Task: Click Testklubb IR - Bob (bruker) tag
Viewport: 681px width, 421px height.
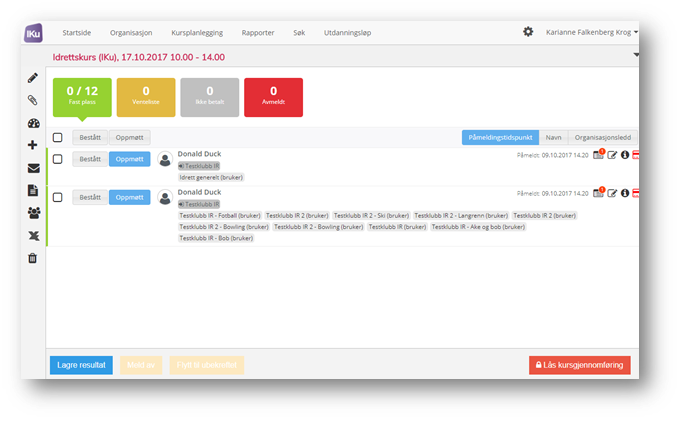Action: coord(216,238)
